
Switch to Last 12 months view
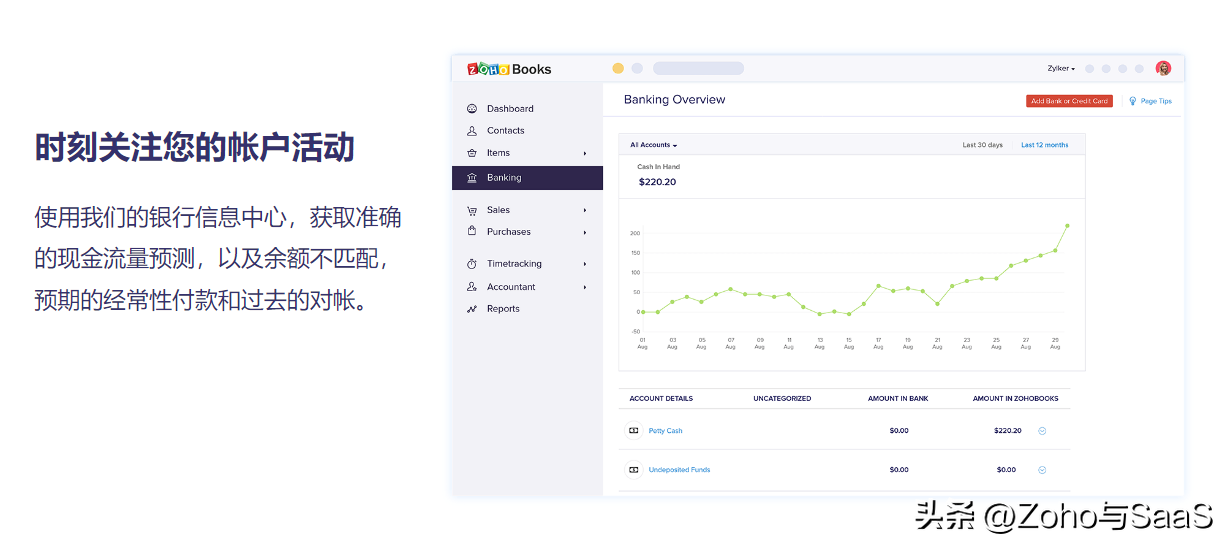[x=1044, y=145]
